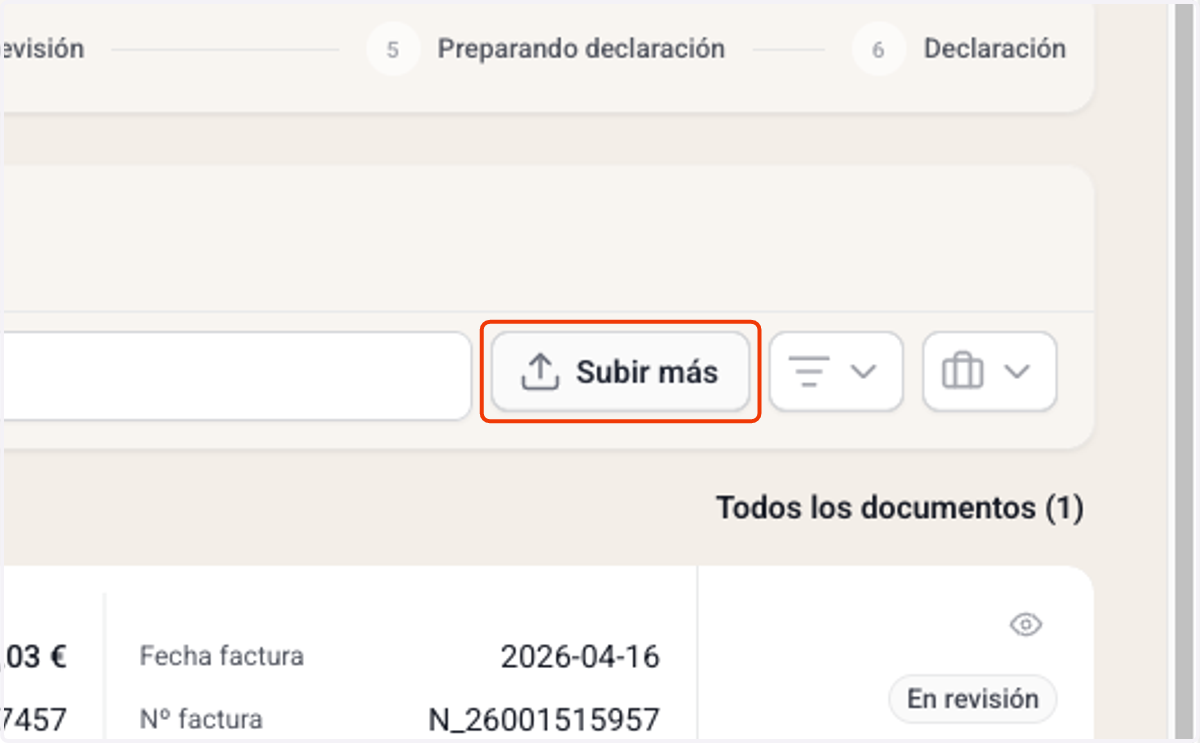Click the briefcase icon
The height and width of the screenshot is (743, 1200).
(x=963, y=371)
